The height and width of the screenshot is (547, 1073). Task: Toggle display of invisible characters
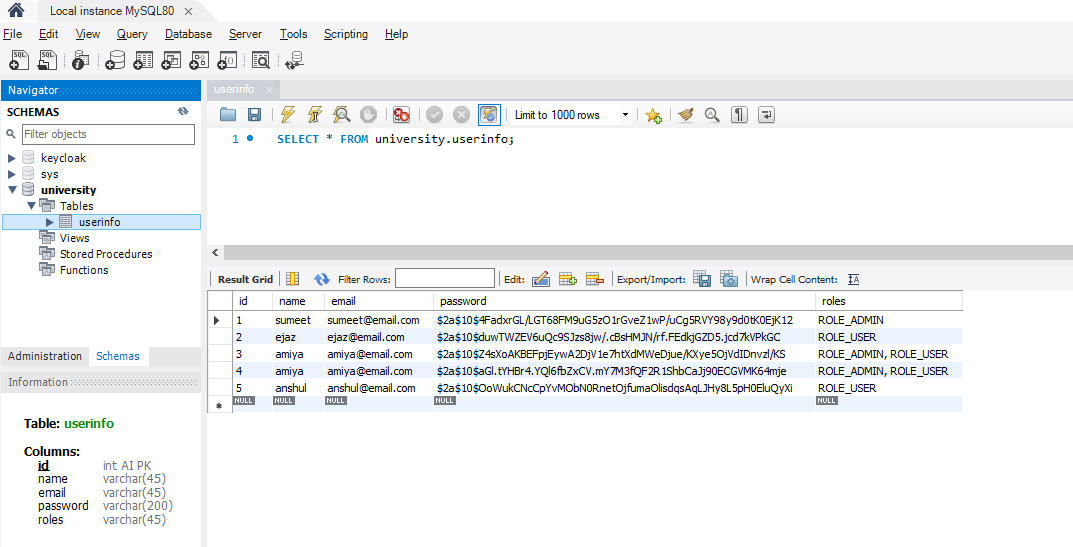pos(739,115)
